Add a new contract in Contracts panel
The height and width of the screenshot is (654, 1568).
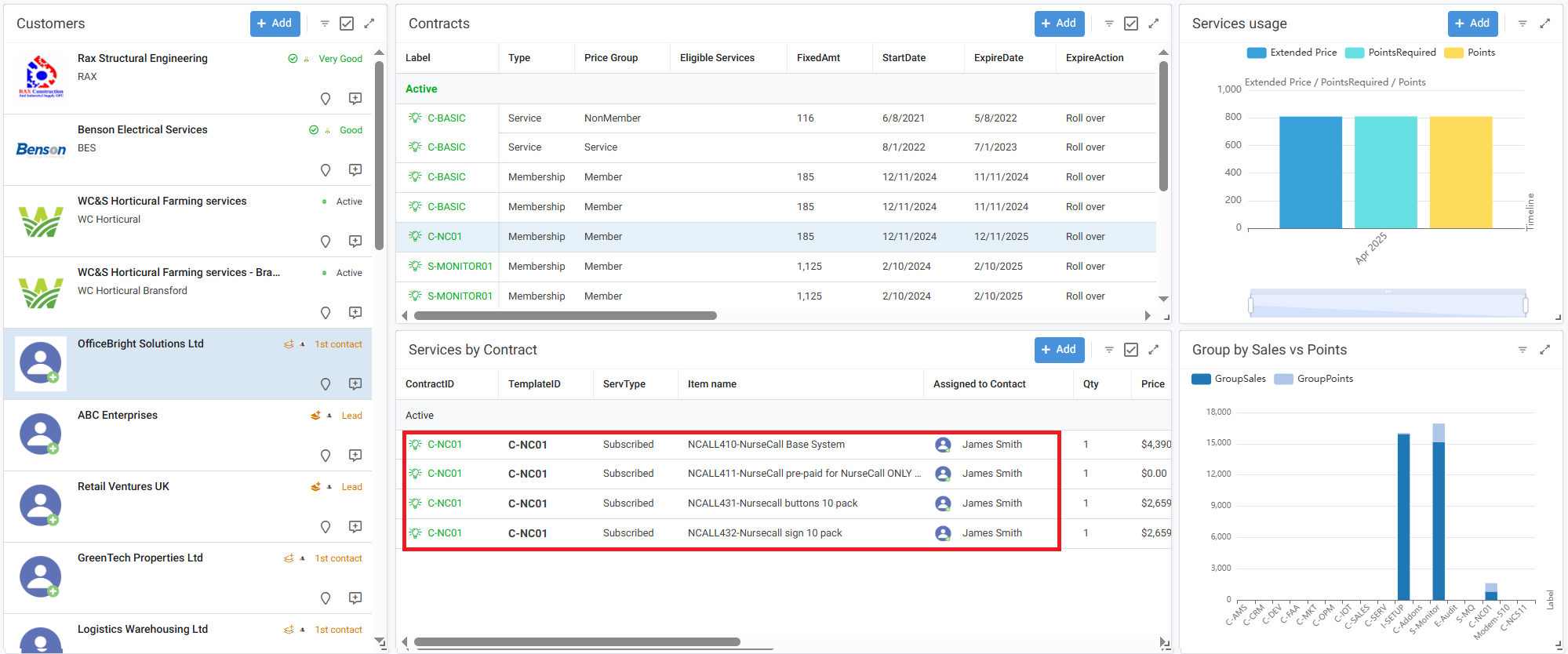tap(1059, 24)
